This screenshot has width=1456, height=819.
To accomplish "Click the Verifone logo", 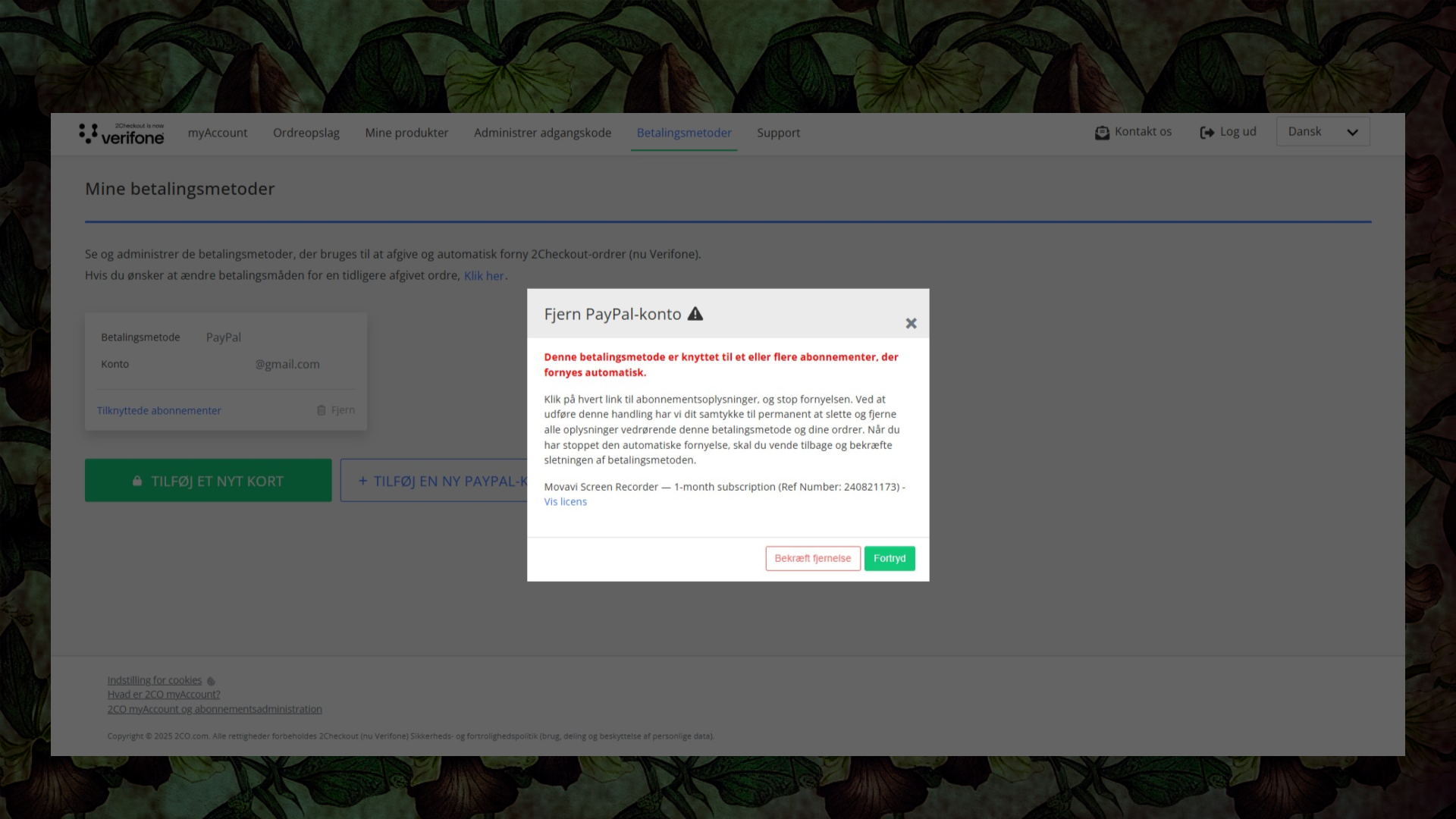I will pos(121,133).
